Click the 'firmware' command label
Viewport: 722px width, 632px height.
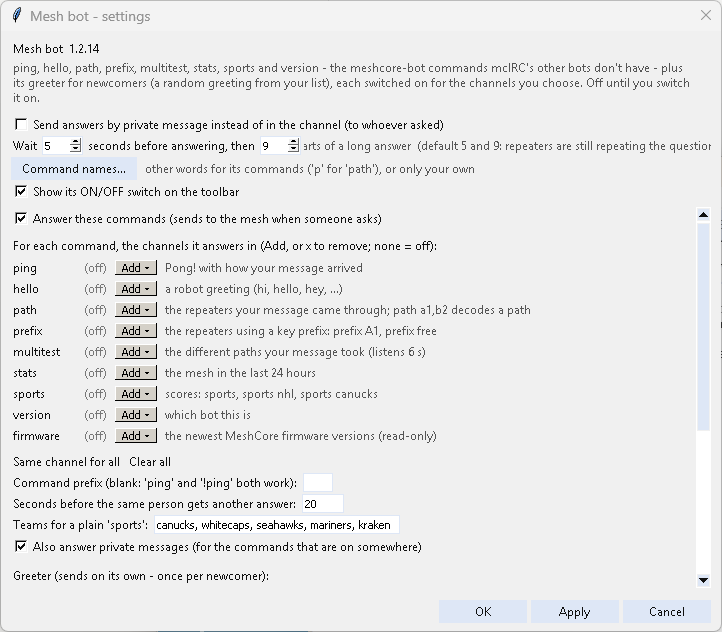pyautogui.click(x=36, y=436)
